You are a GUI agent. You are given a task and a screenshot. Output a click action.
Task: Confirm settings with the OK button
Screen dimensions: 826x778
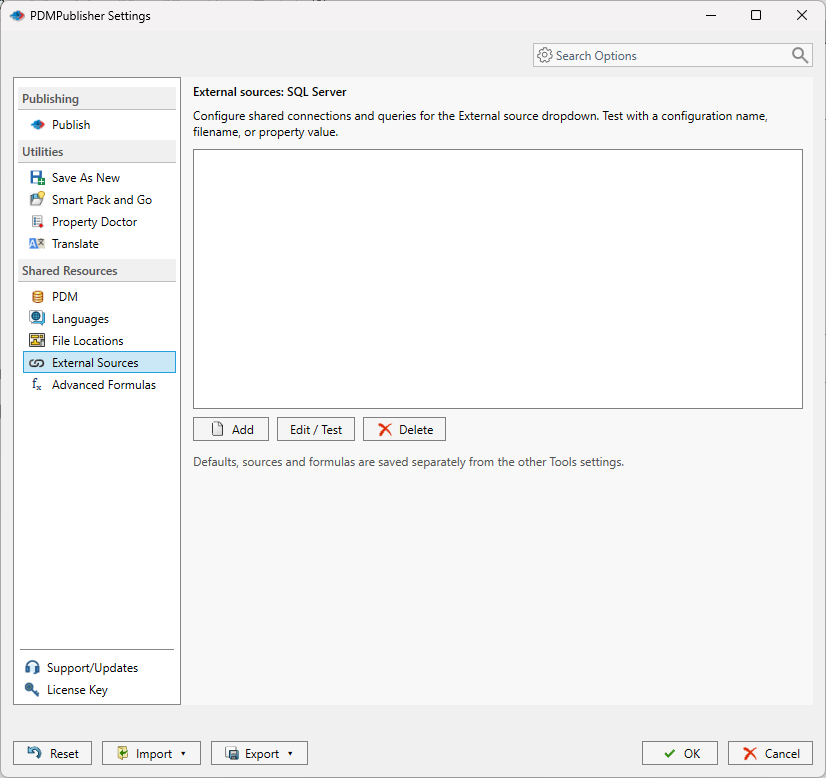(680, 753)
